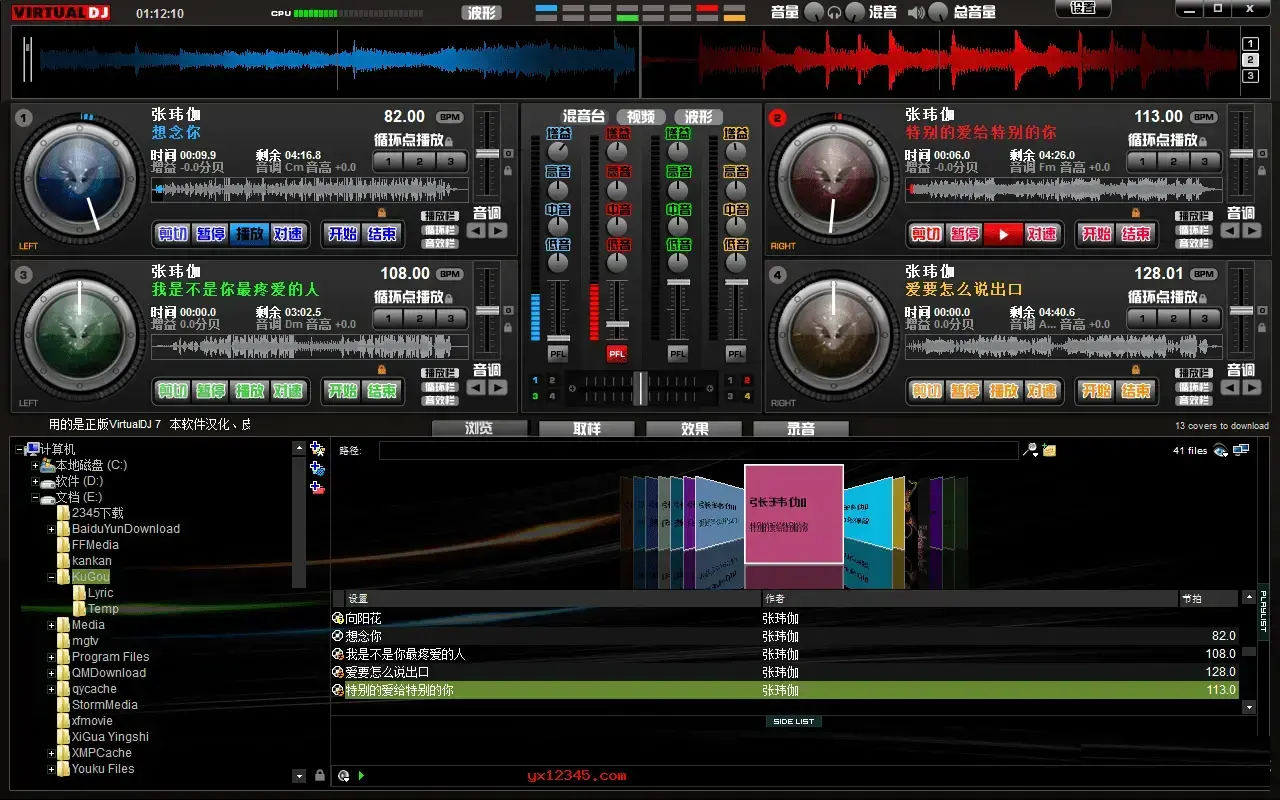Click the pitch-up arrow on deck 2
Viewport: 1280px width, 800px height.
(x=1251, y=230)
